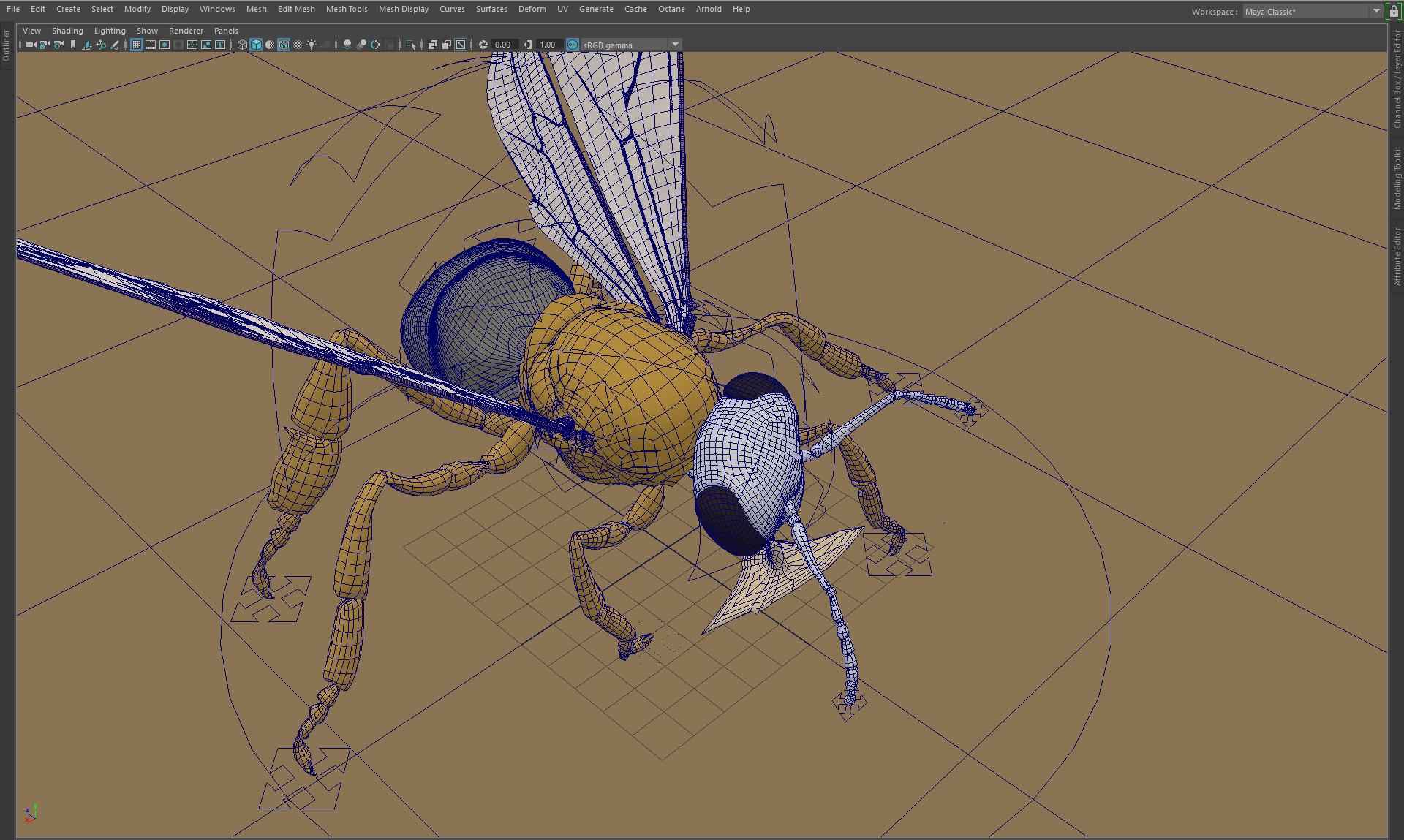Expand the Channel Box / Layer Editor tab
The width and height of the screenshot is (1404, 840).
[x=1397, y=79]
